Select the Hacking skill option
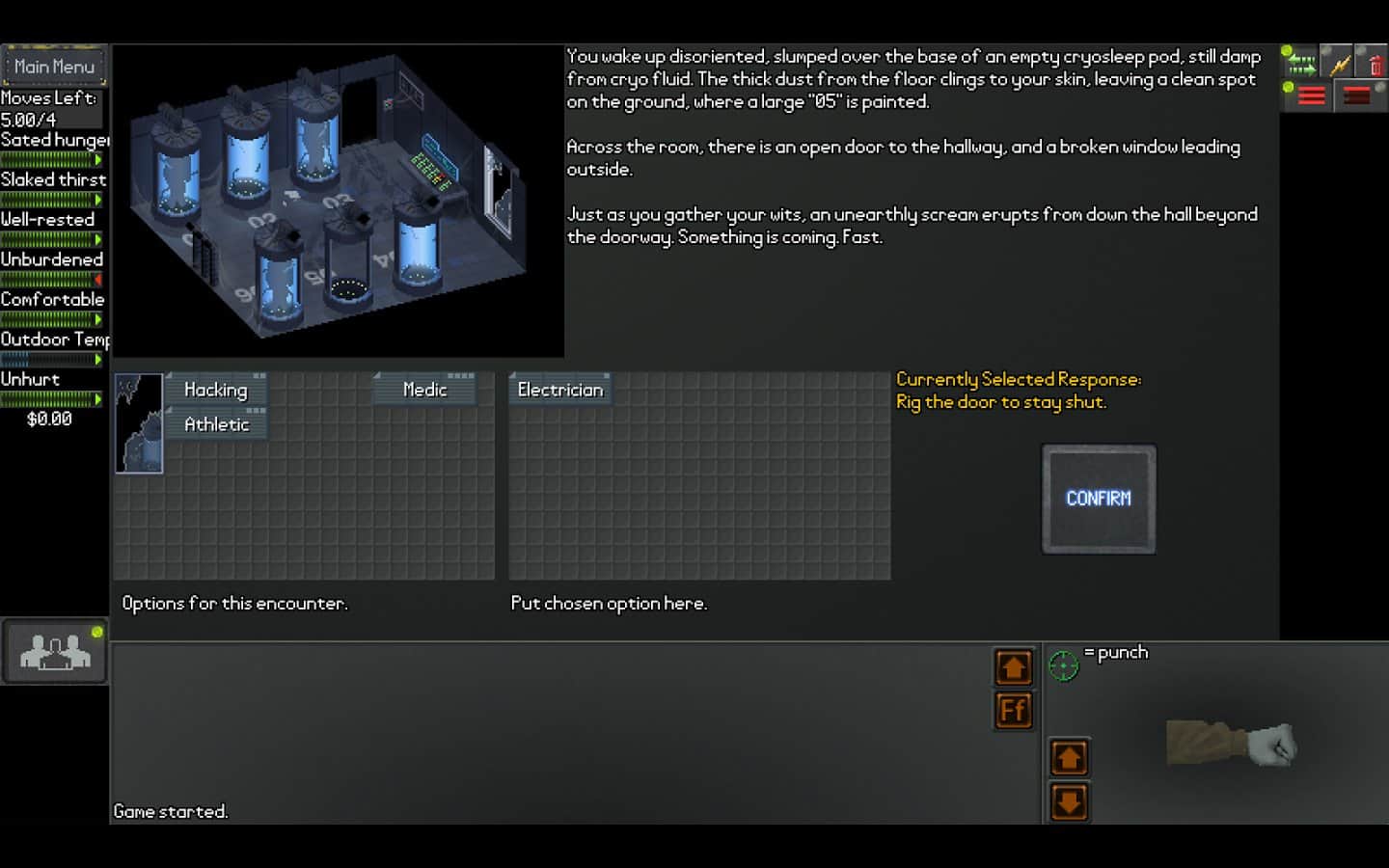Viewport: 1389px width, 868px height. 216,390
